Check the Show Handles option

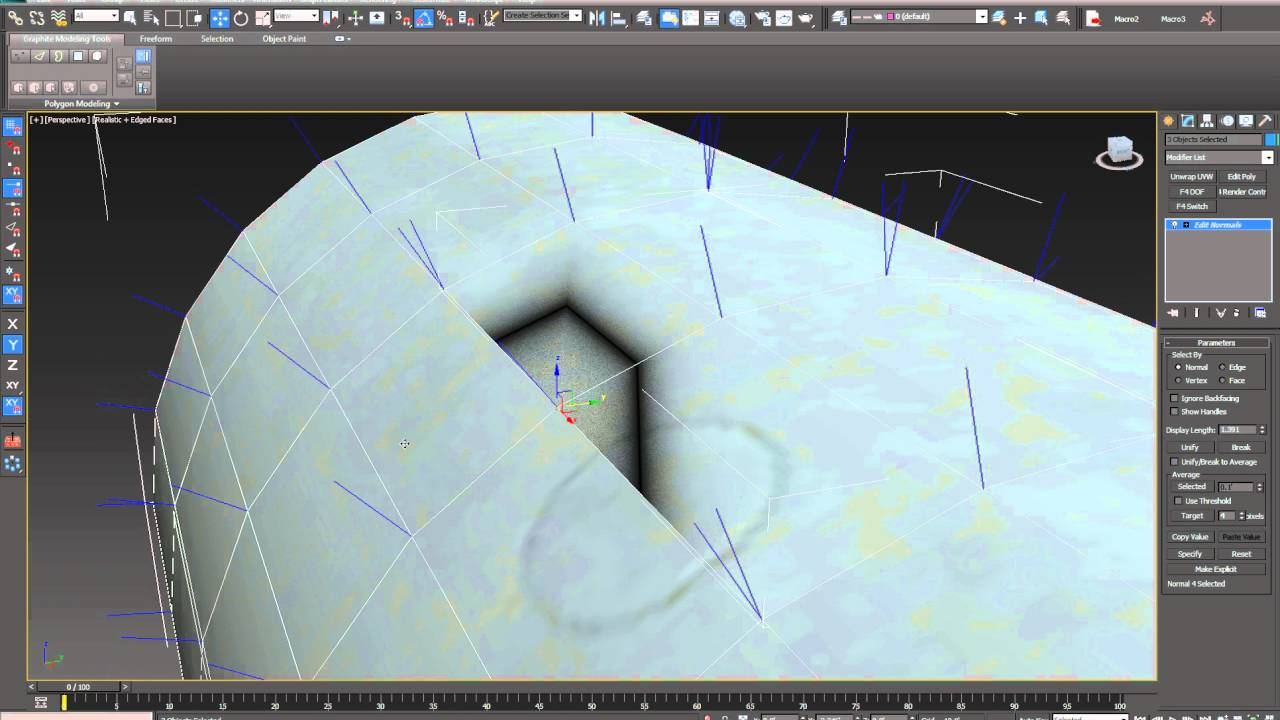pos(1175,411)
